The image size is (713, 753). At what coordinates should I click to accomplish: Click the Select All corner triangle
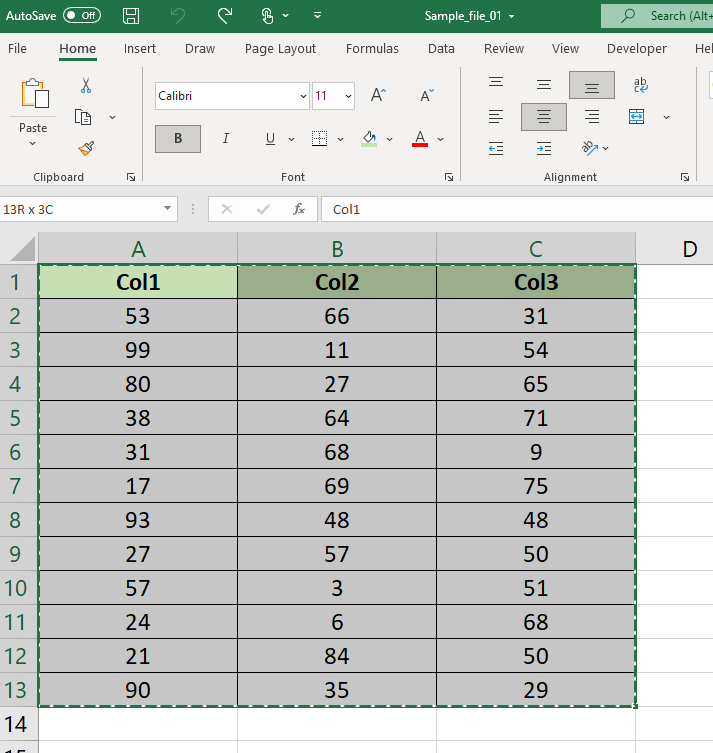click(x=22, y=248)
